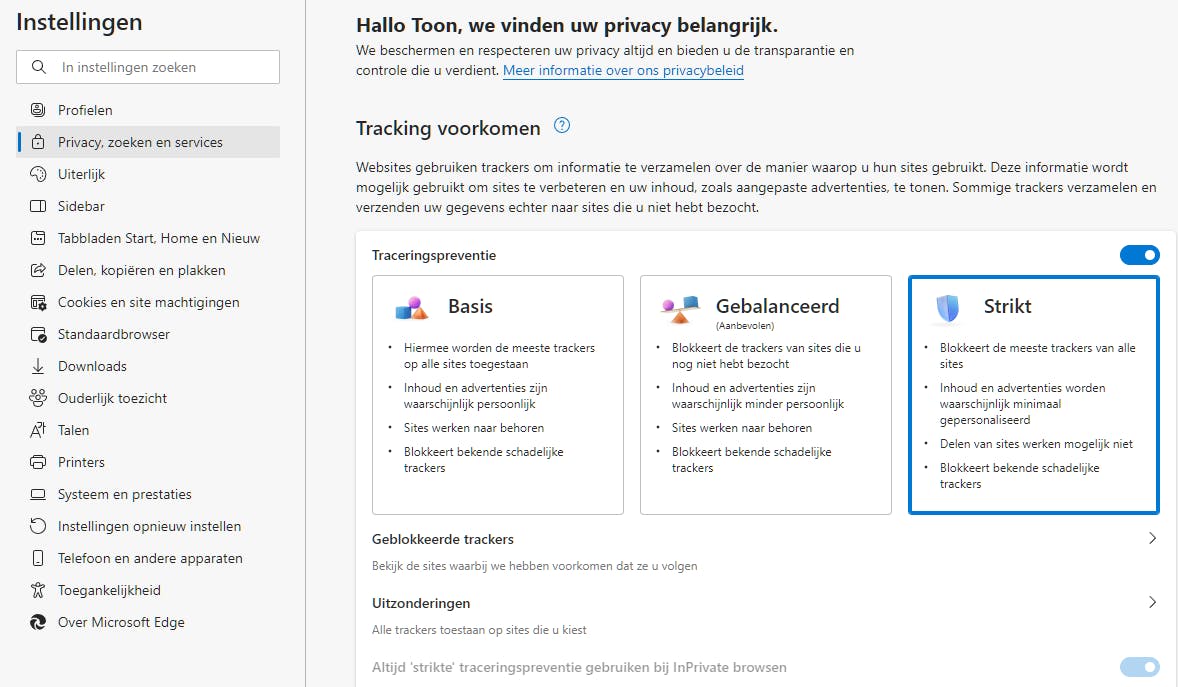Choose the Gebalanceerd tracking prevention option
The height and width of the screenshot is (687, 1178).
click(765, 395)
